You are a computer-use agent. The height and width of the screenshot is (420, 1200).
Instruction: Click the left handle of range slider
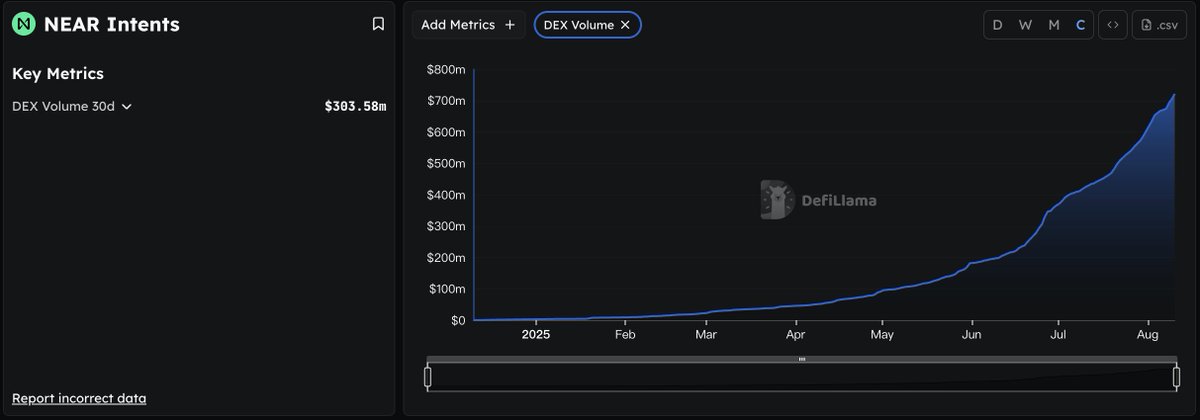click(x=428, y=377)
